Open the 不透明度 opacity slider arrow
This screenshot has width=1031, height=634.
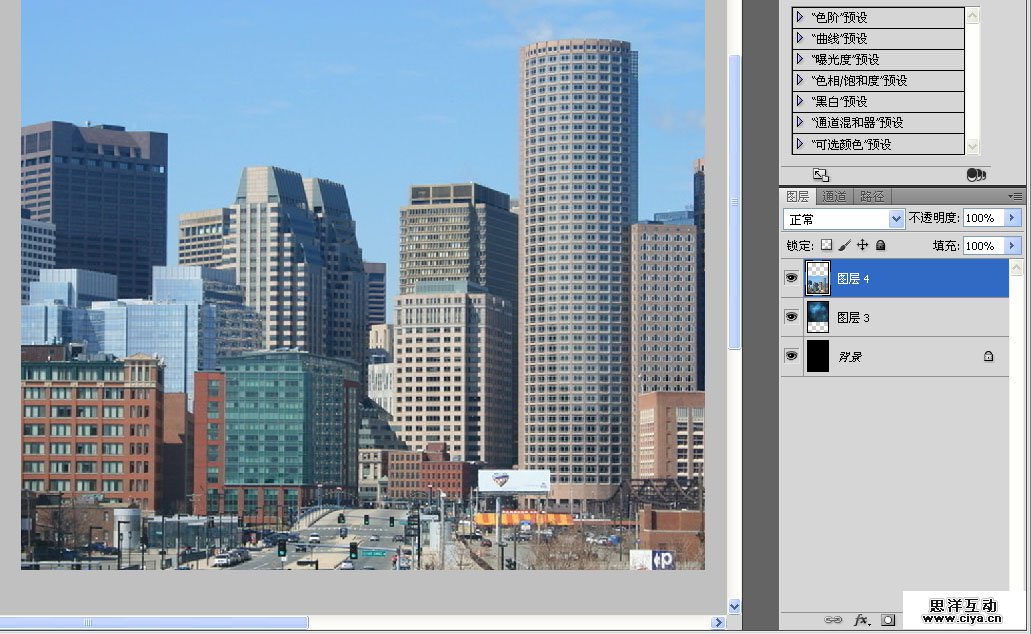point(1012,218)
